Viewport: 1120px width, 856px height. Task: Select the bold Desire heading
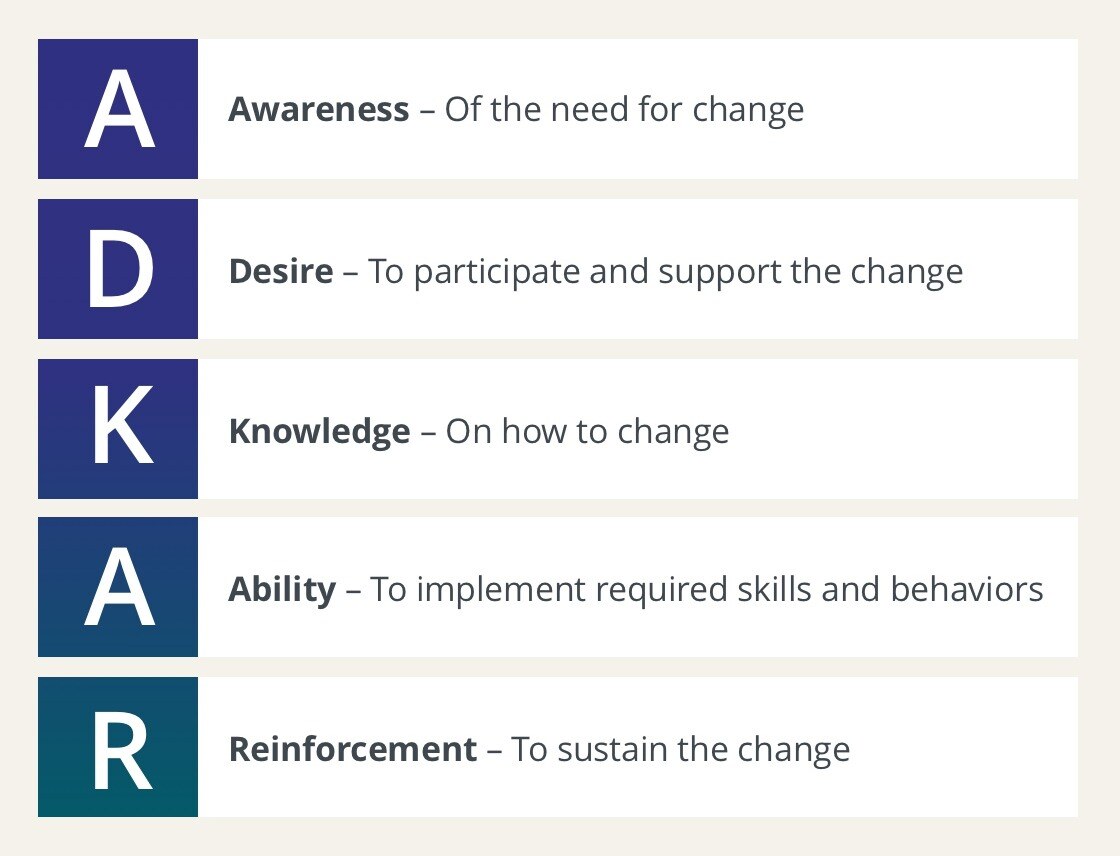click(281, 271)
